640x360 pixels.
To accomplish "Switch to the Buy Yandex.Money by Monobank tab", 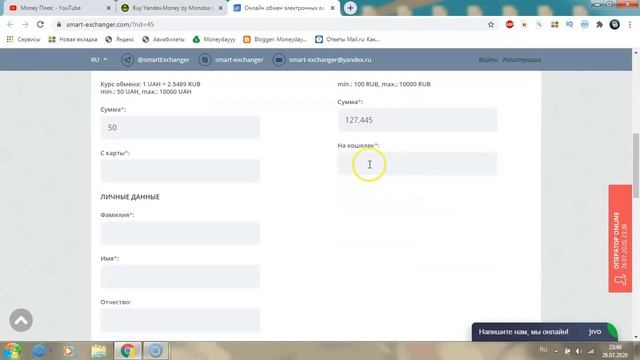I will [x=171, y=8].
